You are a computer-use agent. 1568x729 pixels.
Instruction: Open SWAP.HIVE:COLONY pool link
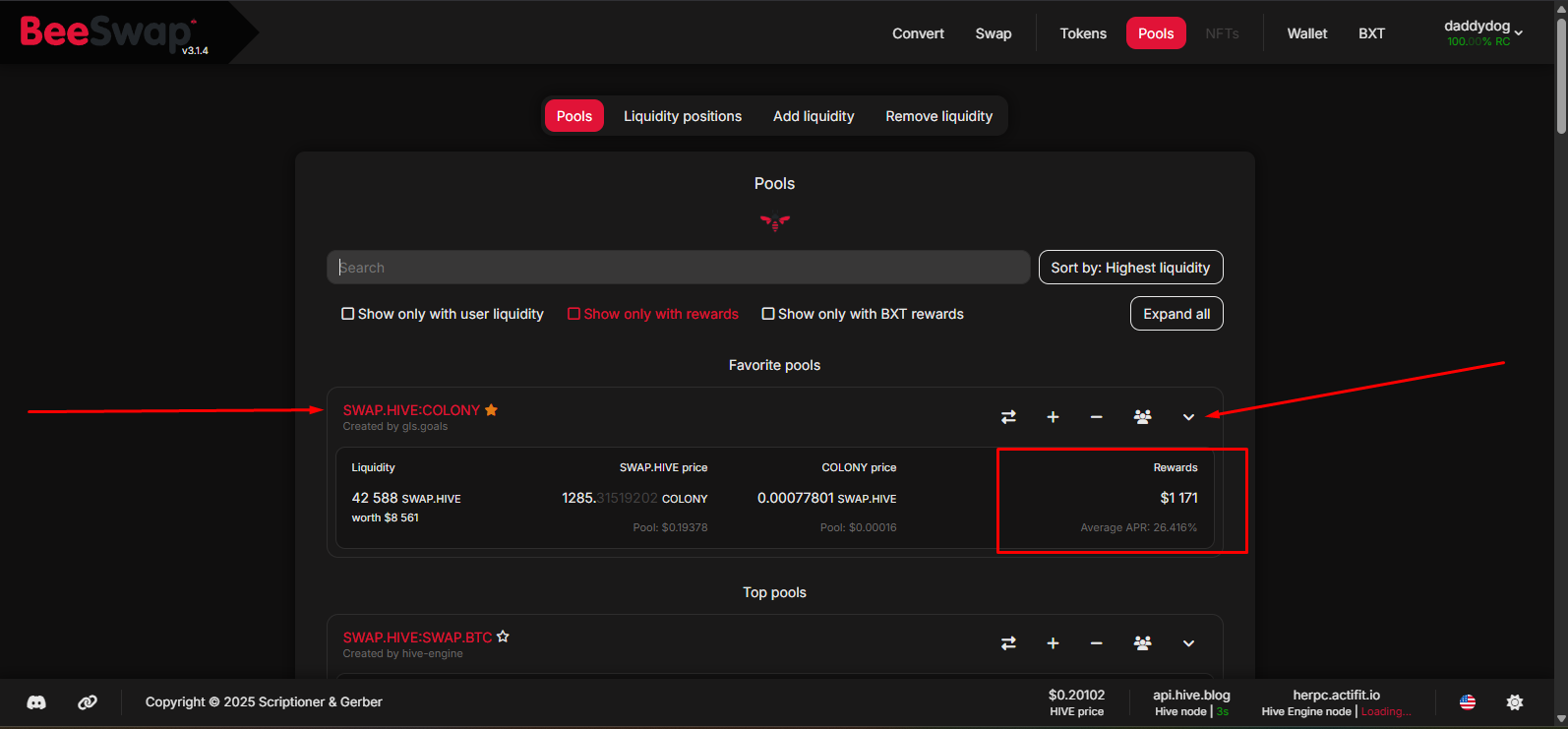tap(411, 410)
